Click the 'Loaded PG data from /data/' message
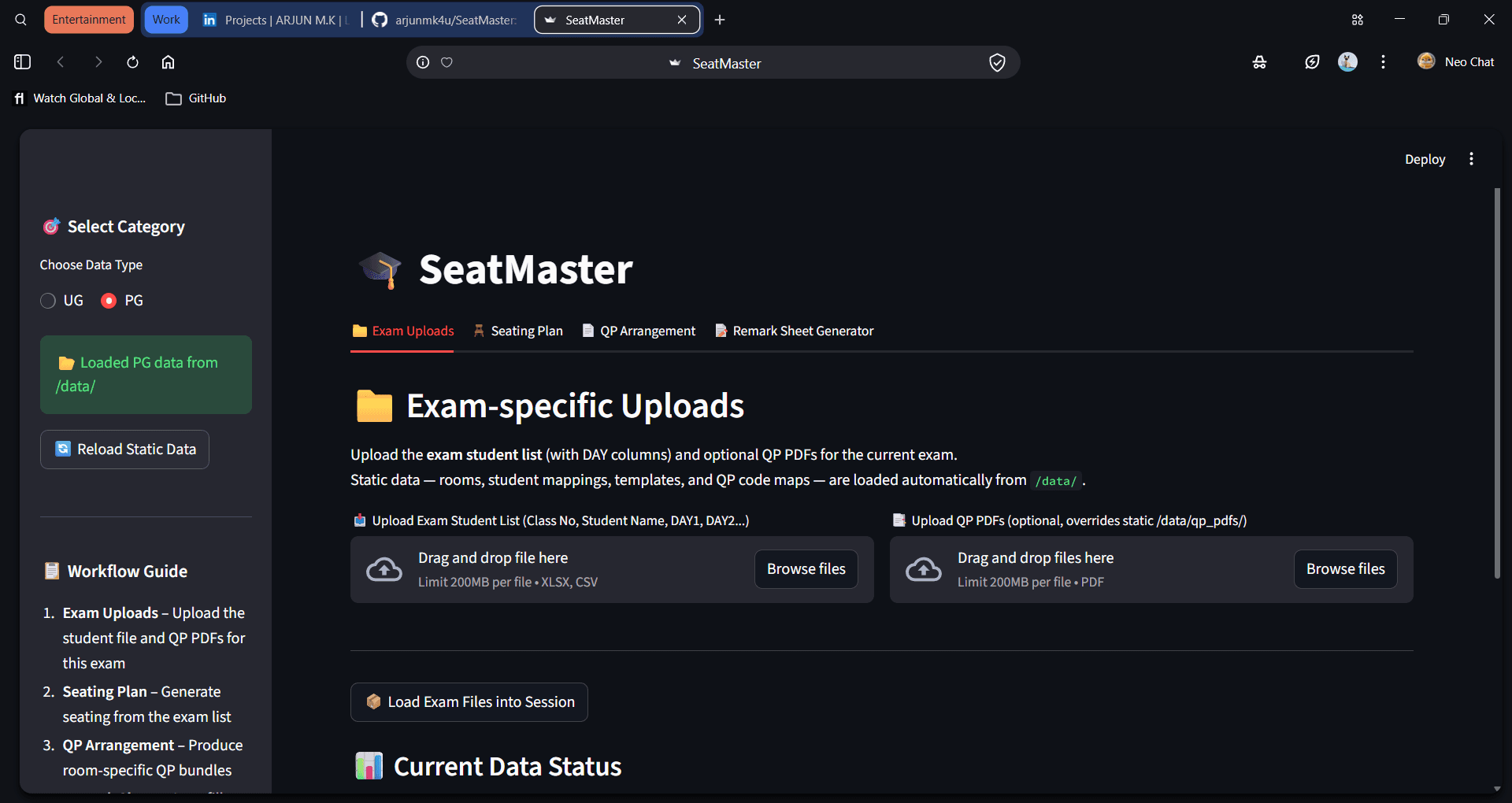The height and width of the screenshot is (803, 1512). [146, 375]
